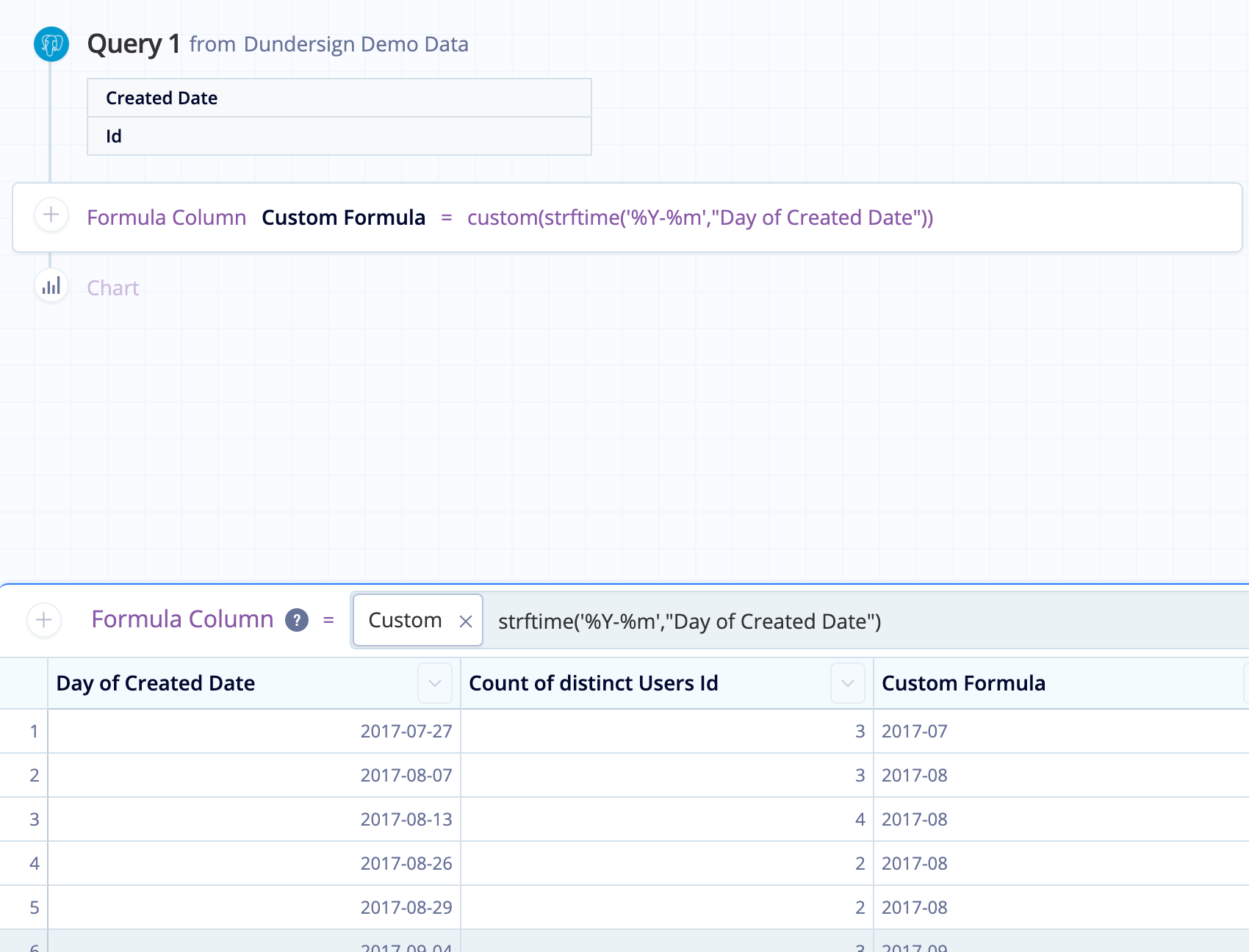1249x952 pixels.
Task: Click the equals sign in pipeline formula step
Action: 447,218
